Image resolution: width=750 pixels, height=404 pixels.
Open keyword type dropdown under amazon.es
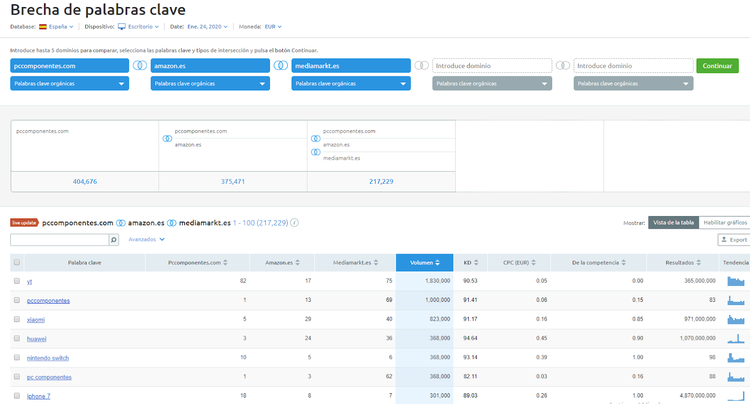[210, 83]
